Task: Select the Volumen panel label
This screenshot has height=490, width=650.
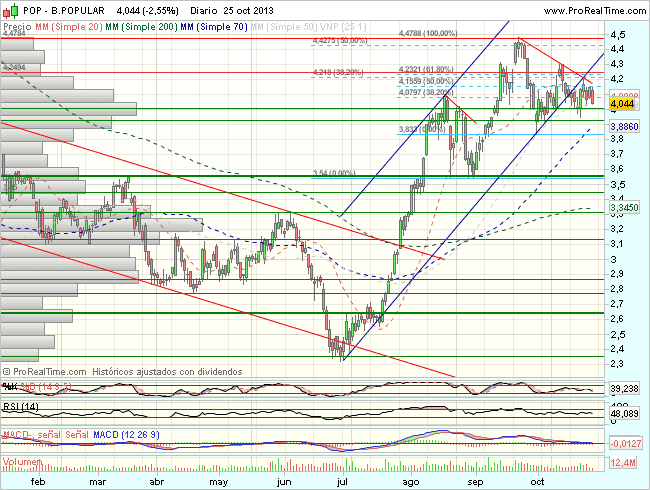Action: (x=22, y=461)
